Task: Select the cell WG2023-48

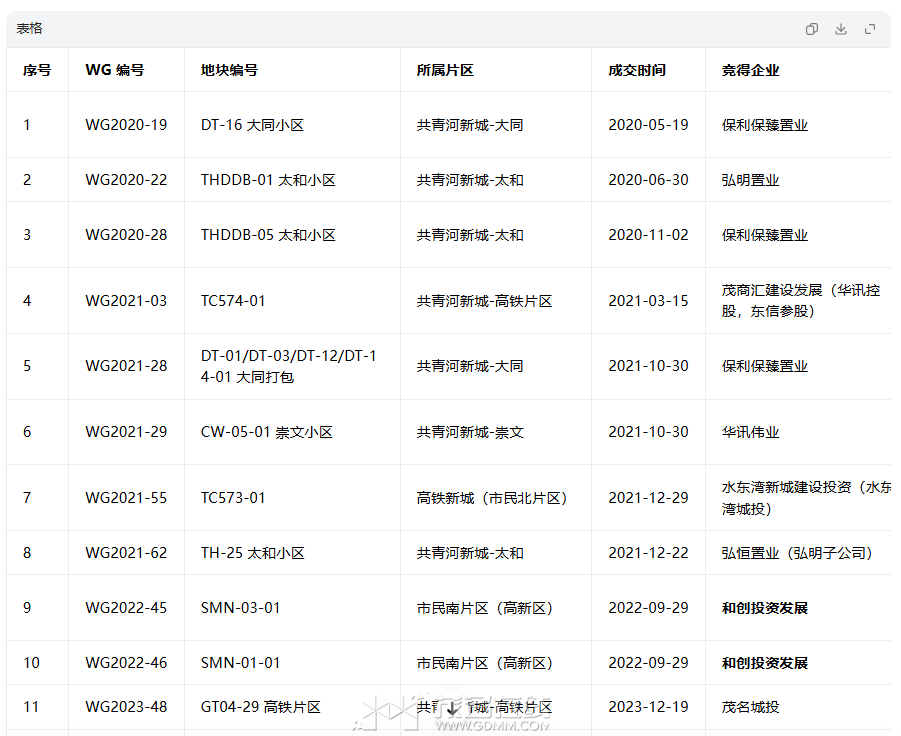Action: [x=126, y=707]
